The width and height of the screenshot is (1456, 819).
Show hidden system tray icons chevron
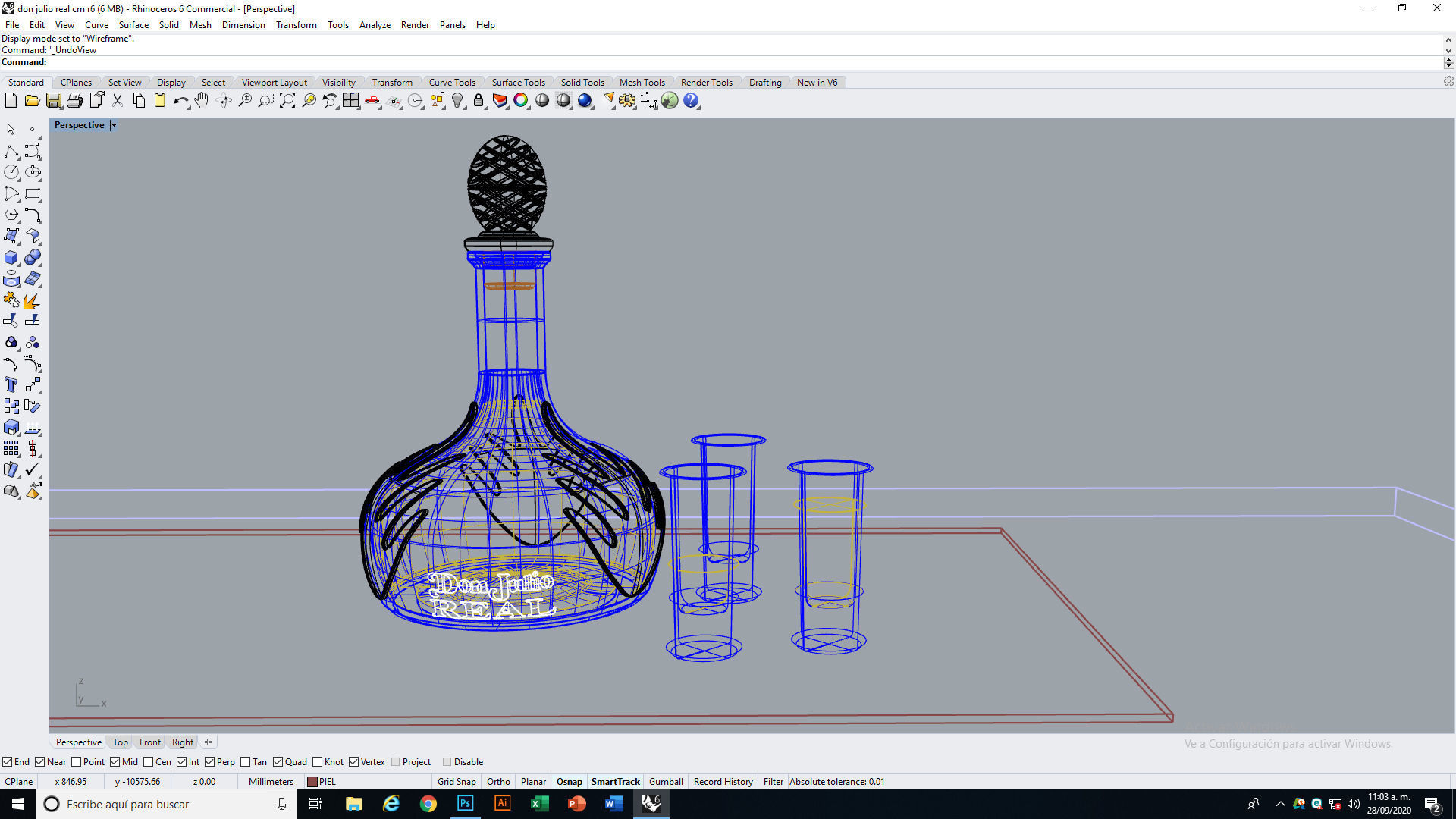1280,804
